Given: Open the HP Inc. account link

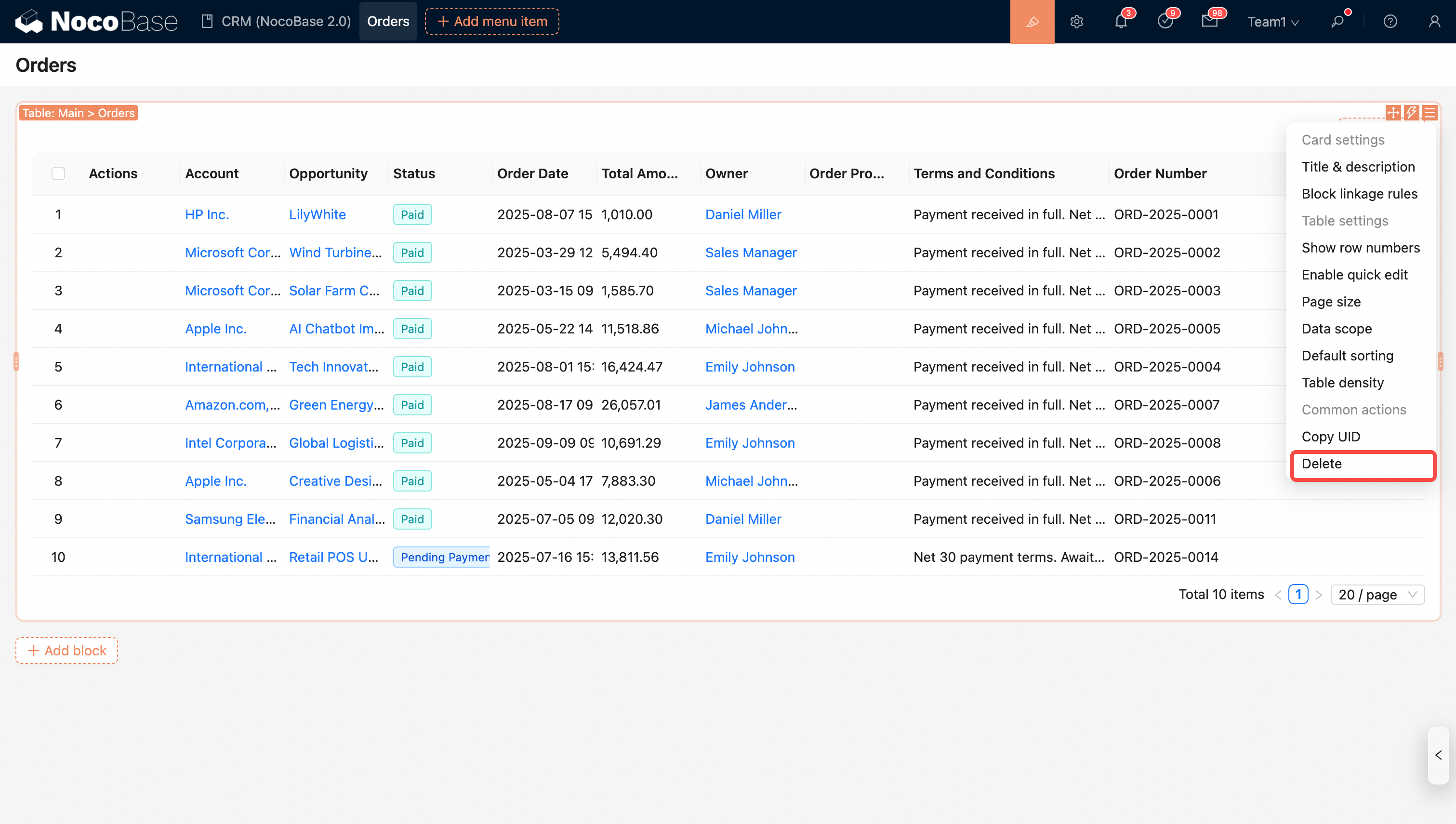Looking at the screenshot, I should (x=207, y=214).
